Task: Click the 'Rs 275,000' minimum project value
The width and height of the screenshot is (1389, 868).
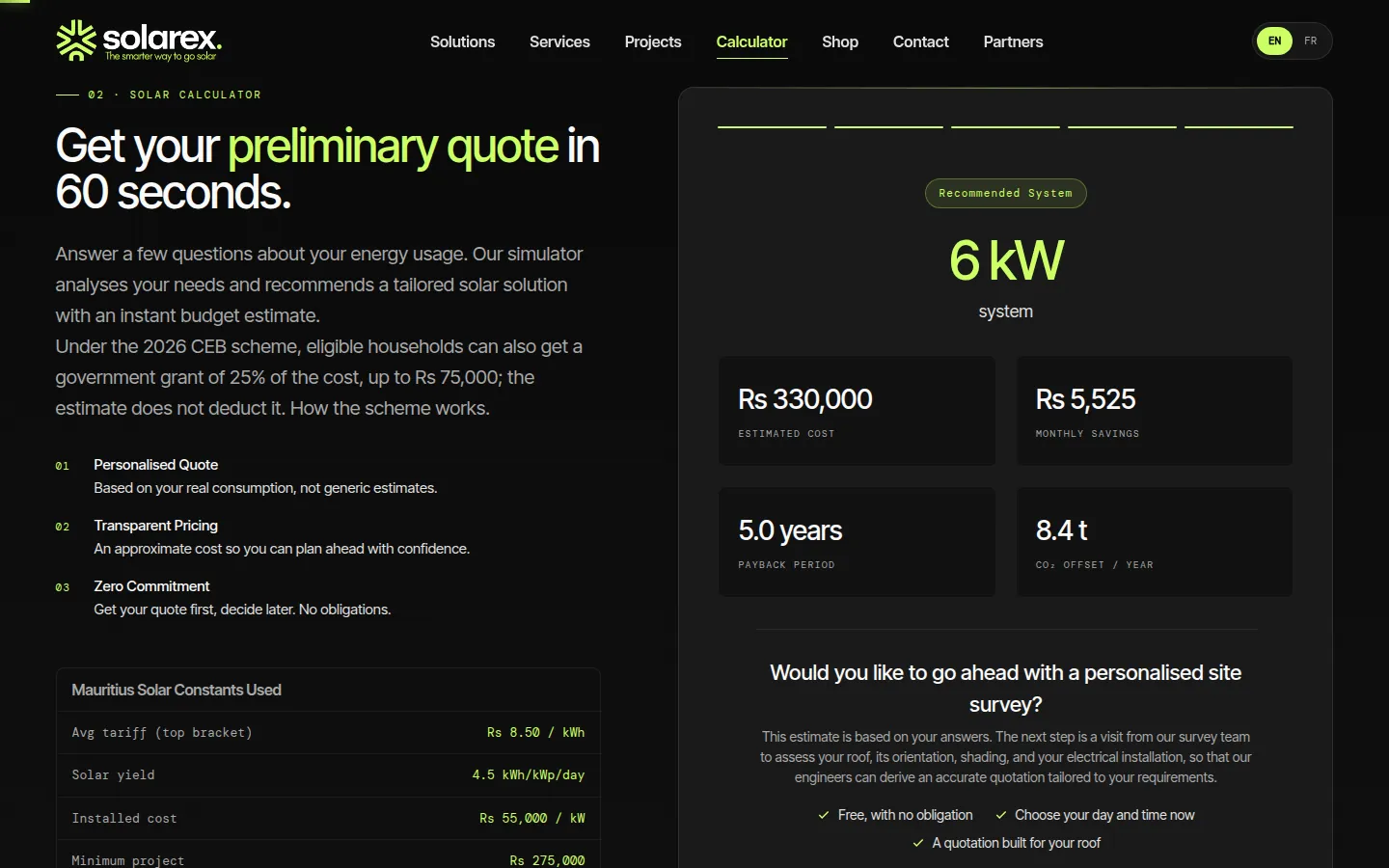Action: point(547,860)
